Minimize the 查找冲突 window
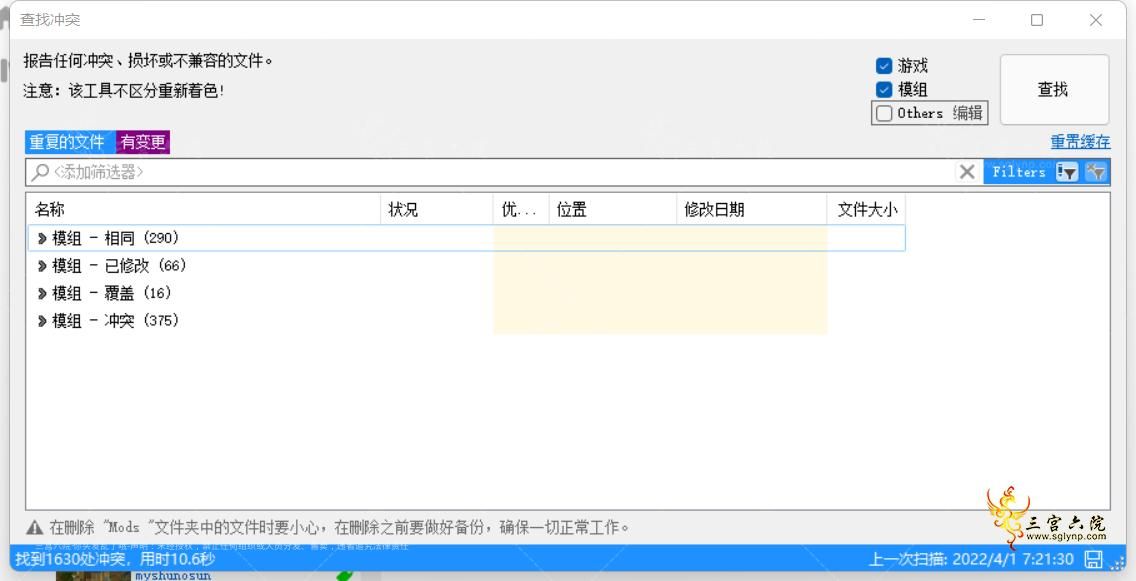The height and width of the screenshot is (581, 1136). point(980,20)
